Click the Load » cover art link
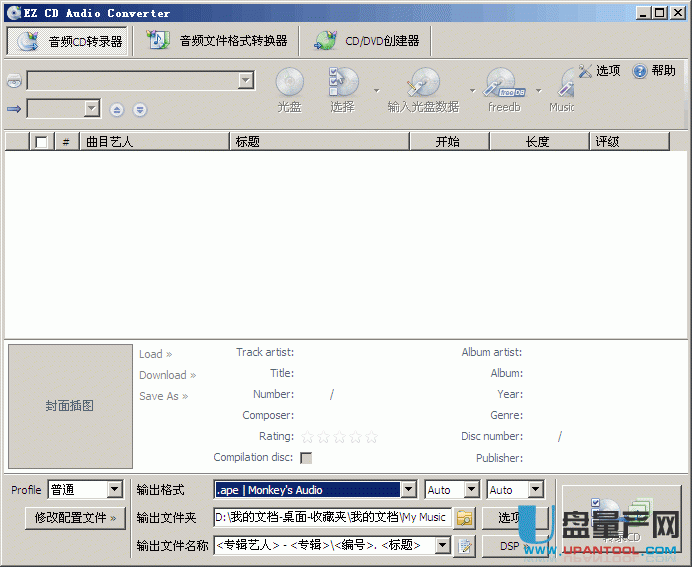The width and height of the screenshot is (692, 567). click(x=155, y=354)
